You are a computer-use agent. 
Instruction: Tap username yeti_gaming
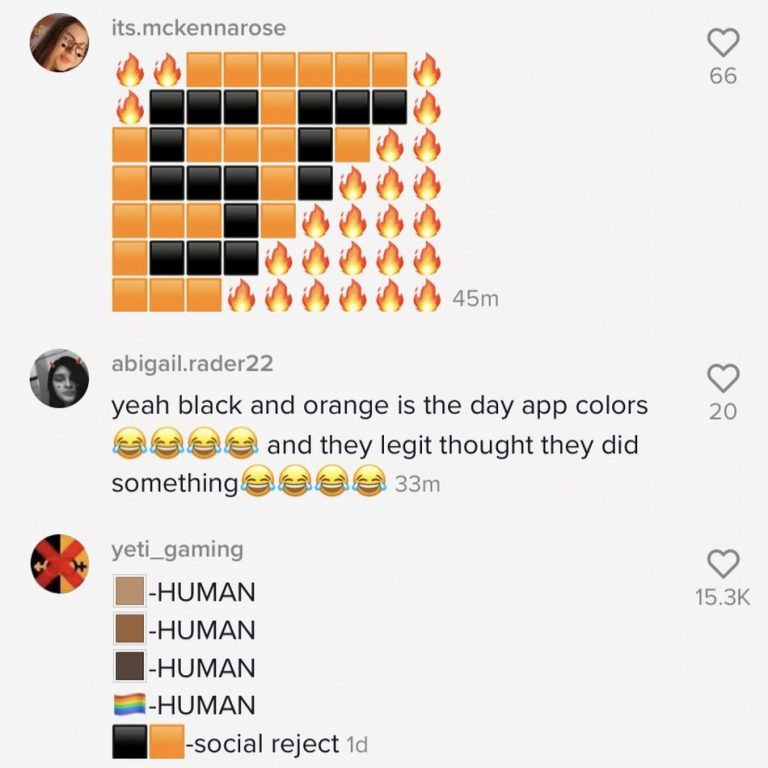tap(177, 550)
